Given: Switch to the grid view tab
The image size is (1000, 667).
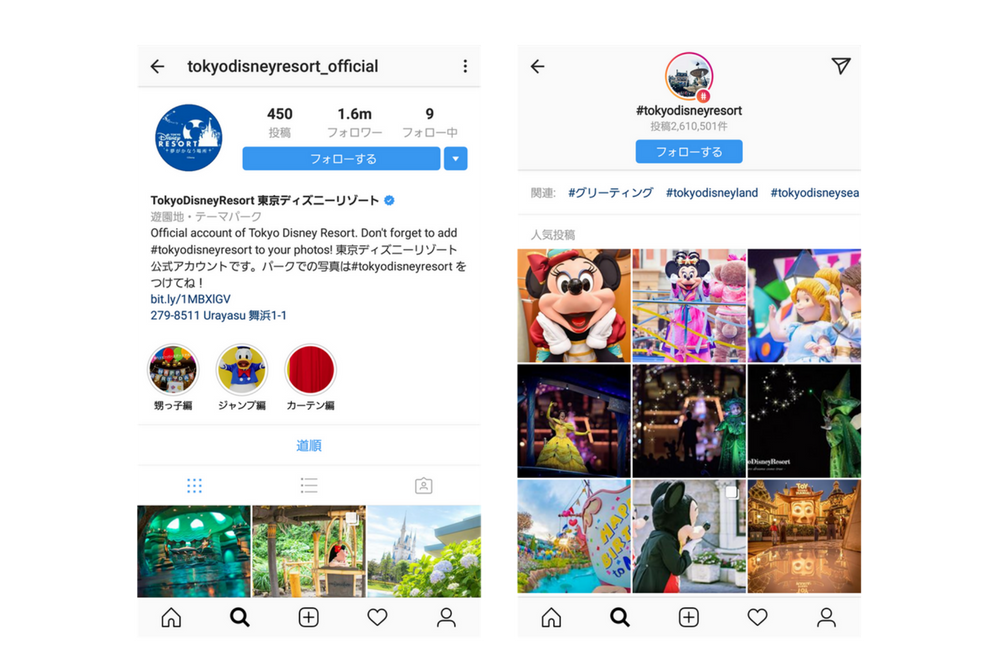Looking at the screenshot, I should point(195,486).
